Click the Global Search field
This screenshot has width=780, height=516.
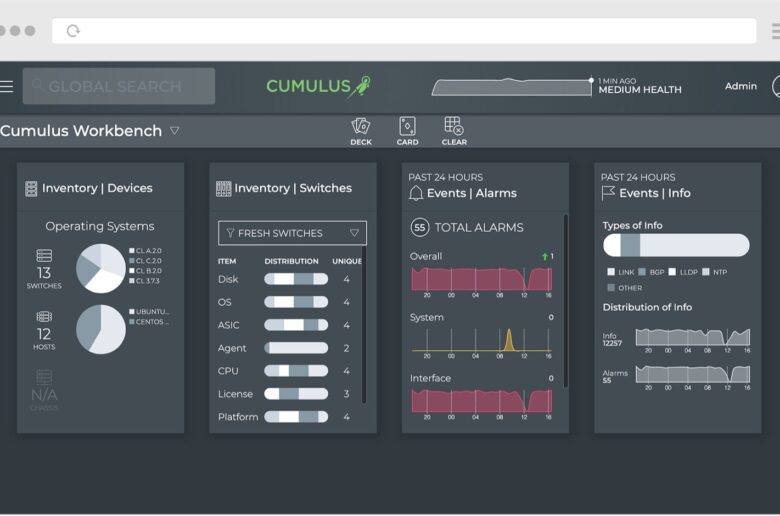[119, 86]
